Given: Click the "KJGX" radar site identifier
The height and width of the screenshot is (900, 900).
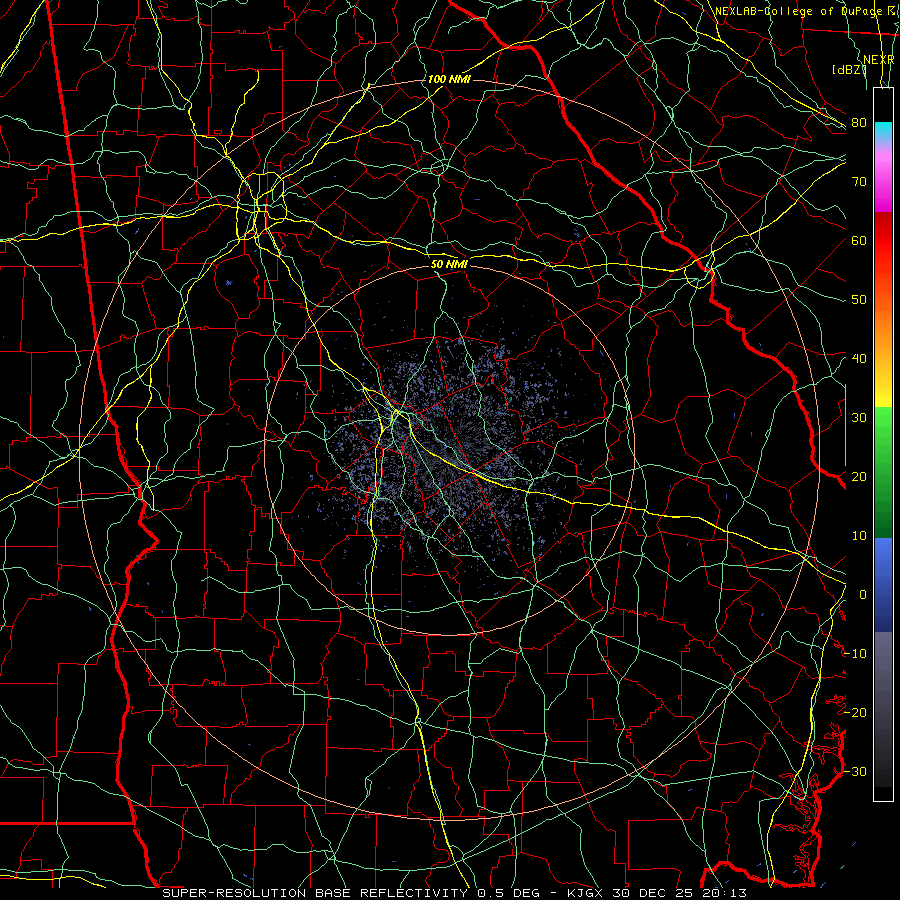Looking at the screenshot, I should pos(585,893).
